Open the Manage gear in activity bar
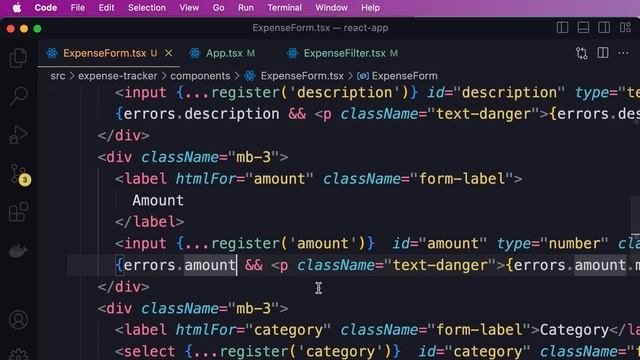This screenshot has height=360, width=640. tap(18, 354)
